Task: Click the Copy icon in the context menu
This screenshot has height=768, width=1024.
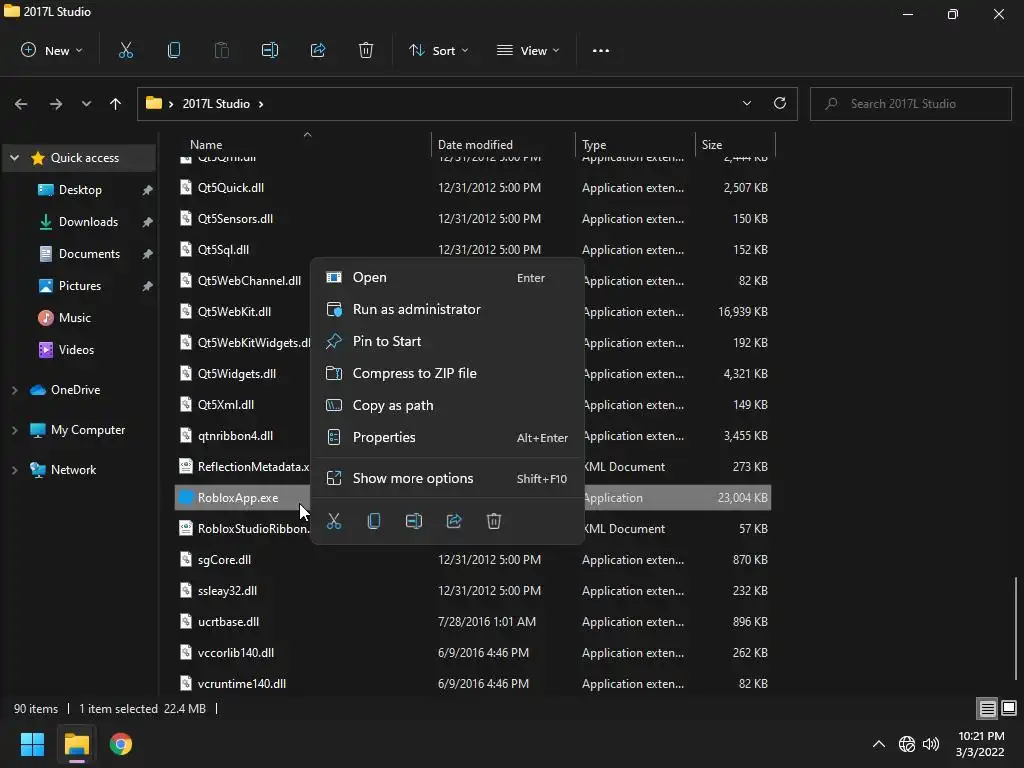Action: click(x=374, y=520)
